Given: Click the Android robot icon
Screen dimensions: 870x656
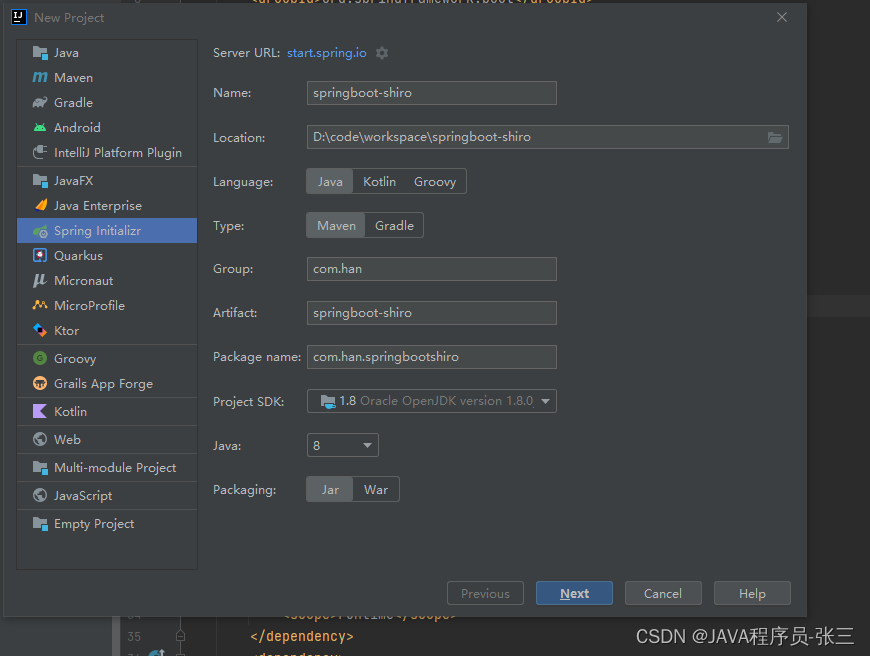Looking at the screenshot, I should point(40,128).
